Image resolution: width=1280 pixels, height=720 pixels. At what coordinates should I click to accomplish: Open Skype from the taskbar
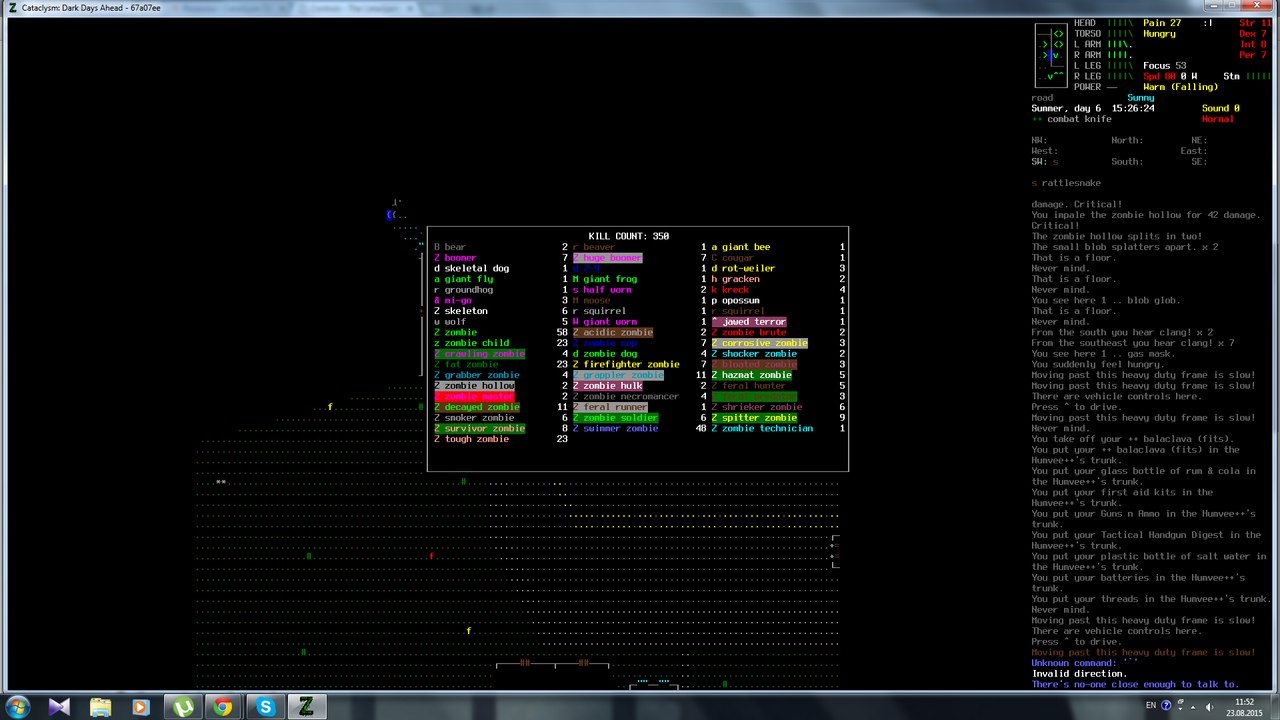pyautogui.click(x=265, y=707)
